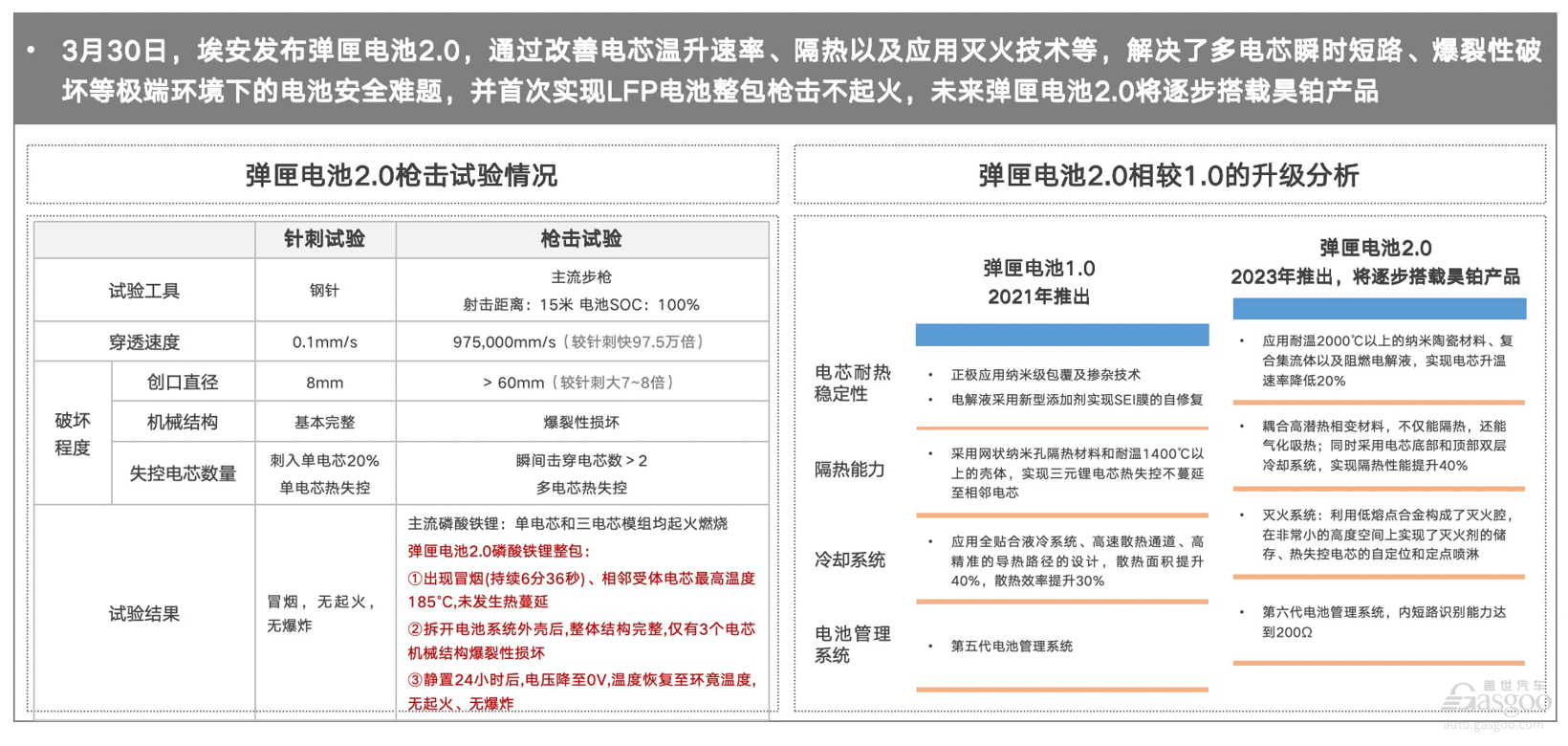Click the 0.1mm/s value
The width and height of the screenshot is (1568, 746).
tap(325, 342)
